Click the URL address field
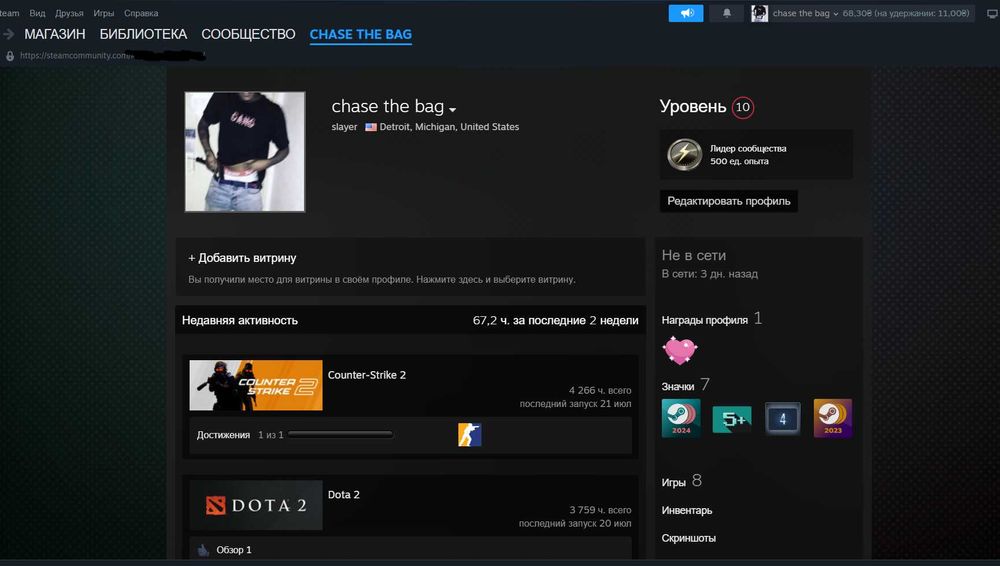This screenshot has height=566, width=1000. pyautogui.click(x=112, y=56)
